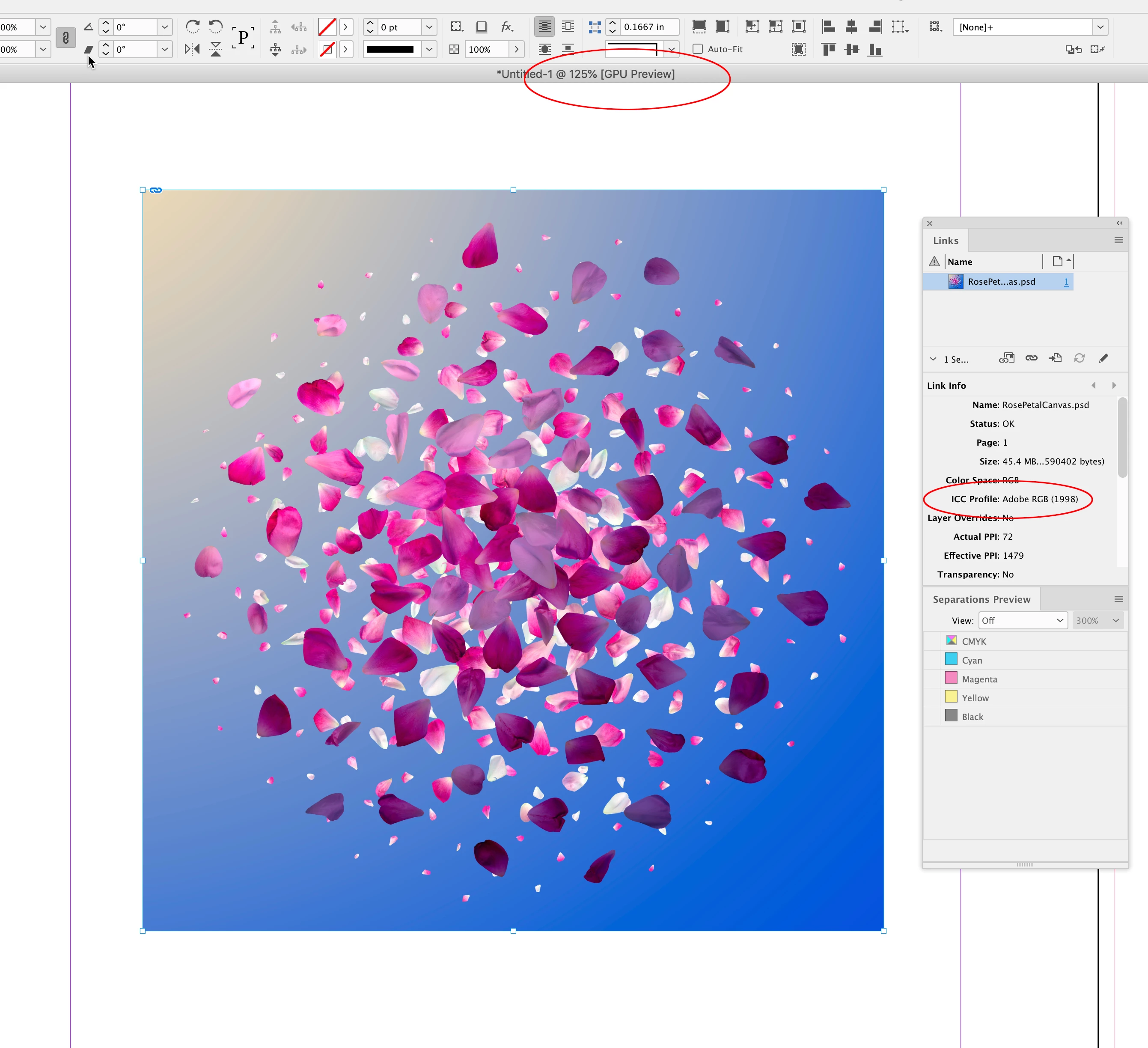
Task: Flip the image horizontally
Action: [193, 50]
